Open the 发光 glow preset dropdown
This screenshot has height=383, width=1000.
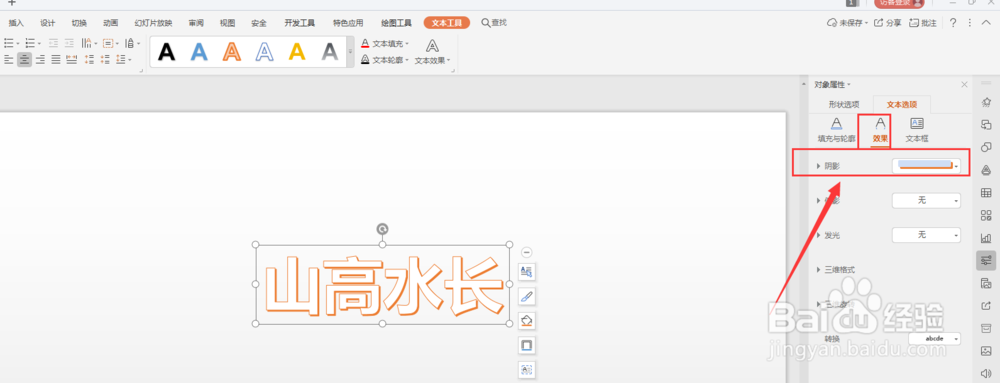click(926, 235)
